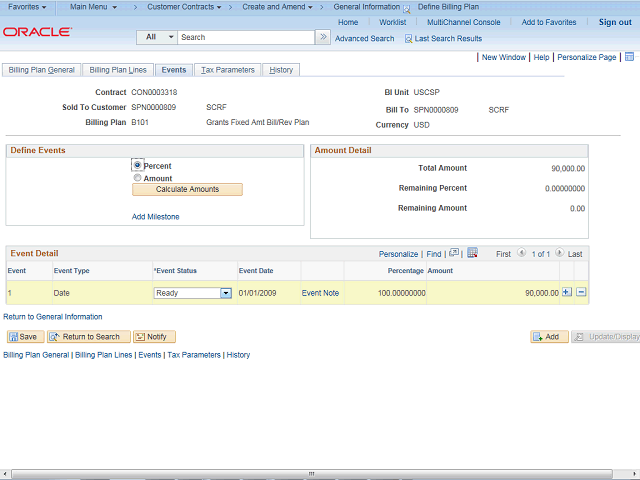Screen dimensions: 640x480
Task: Select the Events tab
Action: [x=174, y=70]
